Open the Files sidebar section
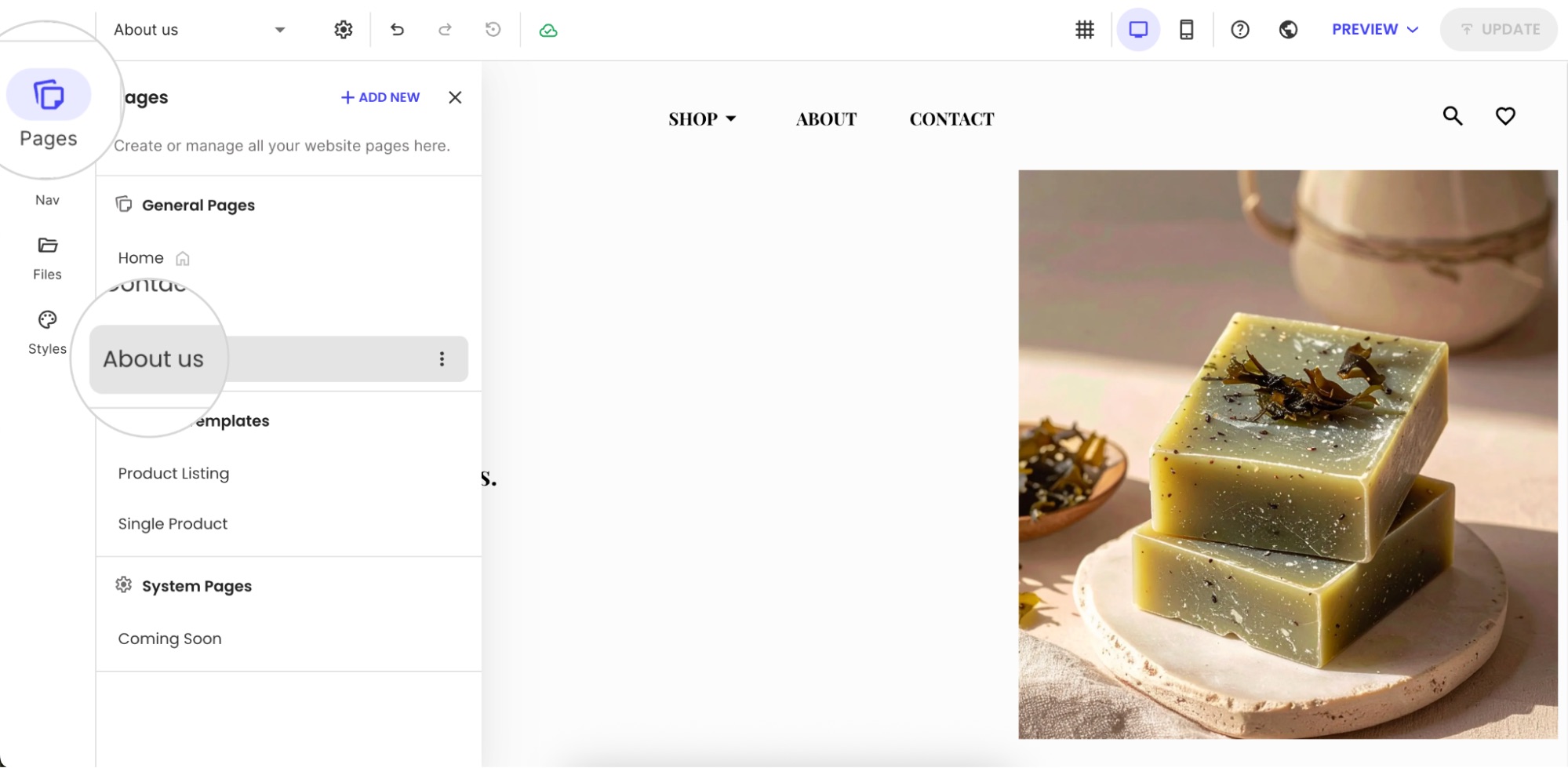This screenshot has width=1568, height=768. pos(47,258)
